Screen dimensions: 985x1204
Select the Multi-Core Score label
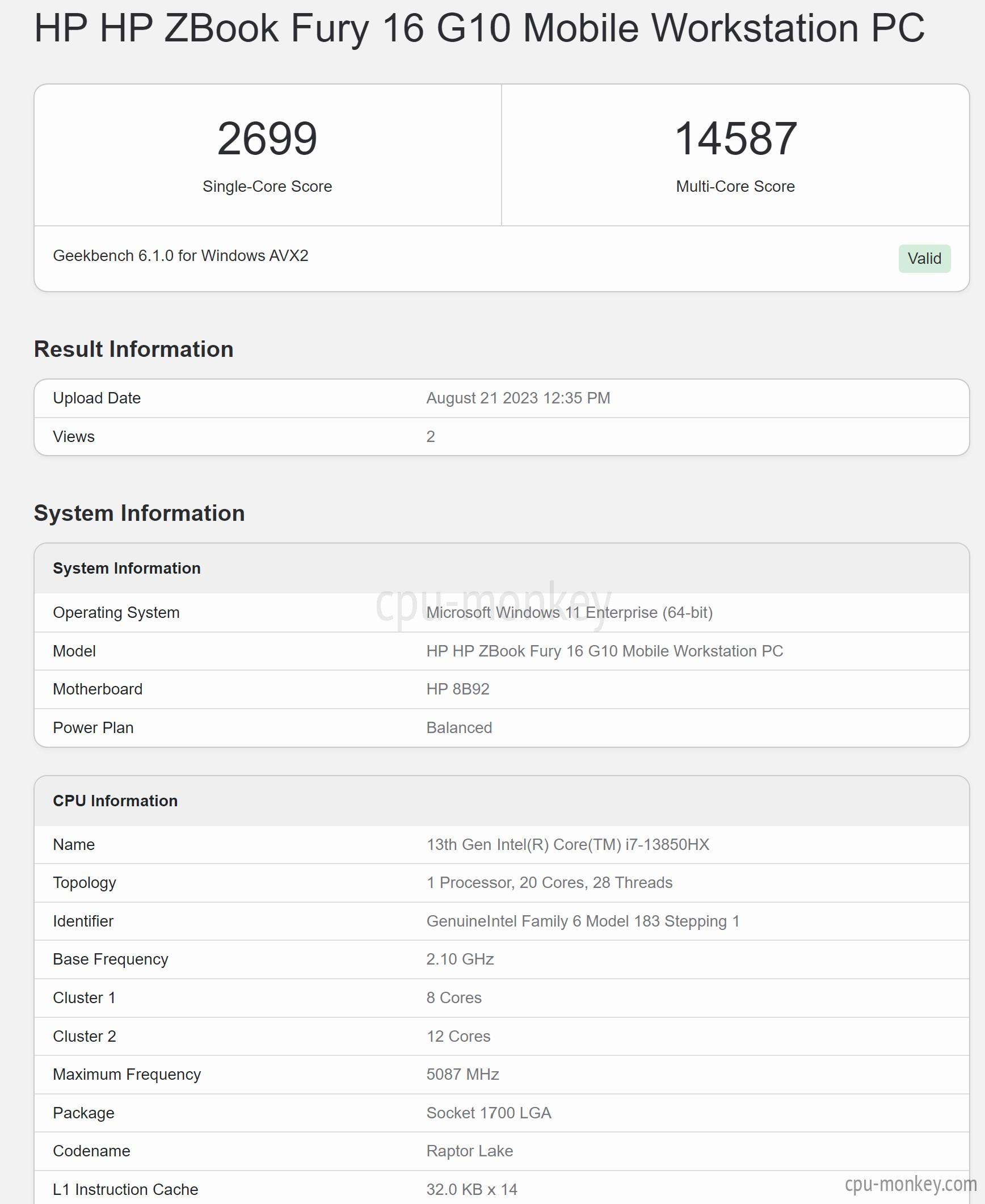pos(735,187)
